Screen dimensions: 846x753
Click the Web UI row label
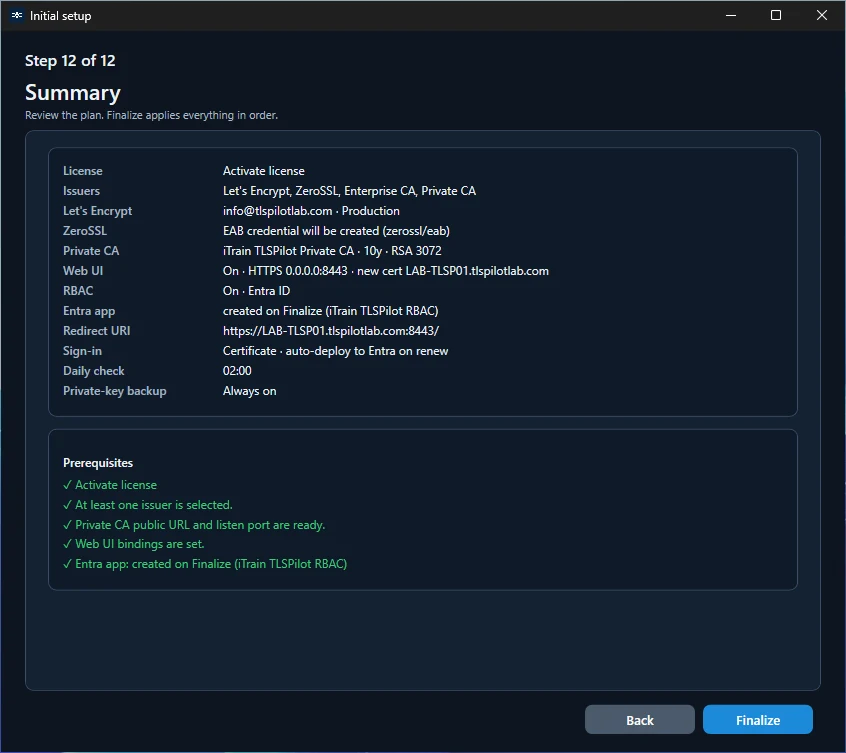pos(83,271)
